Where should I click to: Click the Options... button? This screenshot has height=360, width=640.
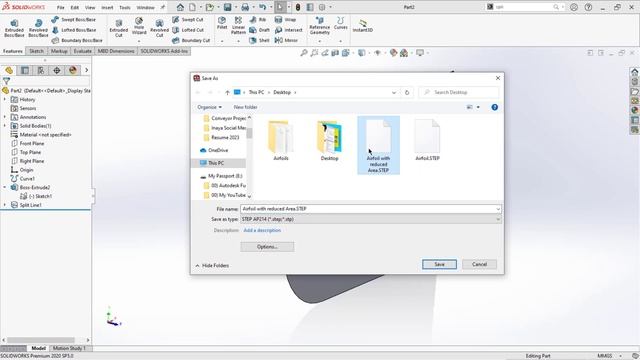coord(267,247)
